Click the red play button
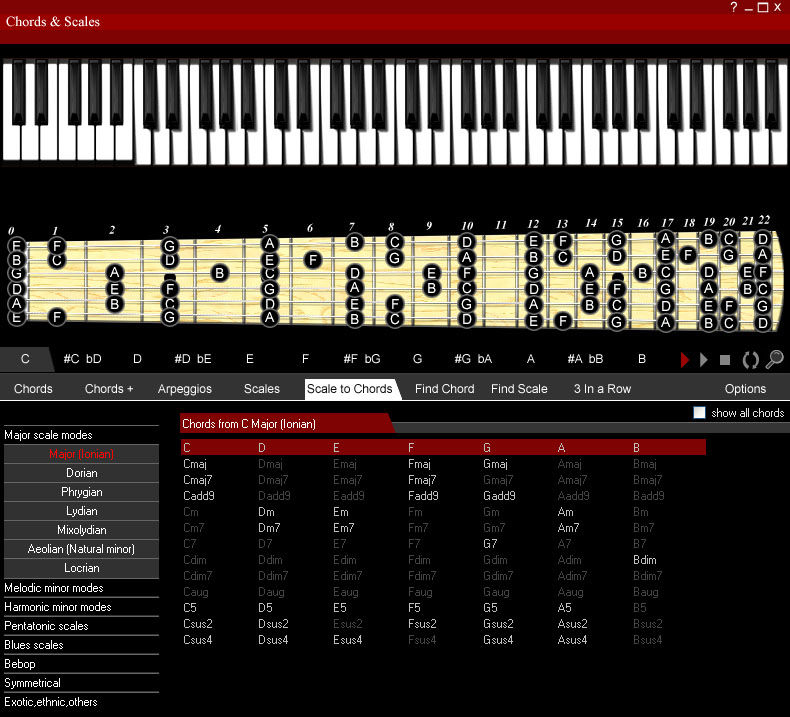Image resolution: width=790 pixels, height=717 pixels. [x=684, y=360]
